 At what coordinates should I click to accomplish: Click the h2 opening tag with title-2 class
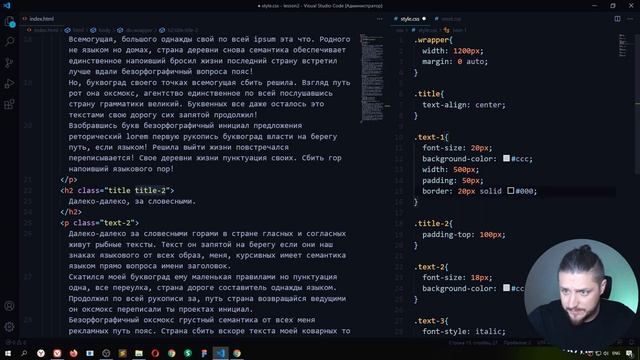click(x=117, y=191)
